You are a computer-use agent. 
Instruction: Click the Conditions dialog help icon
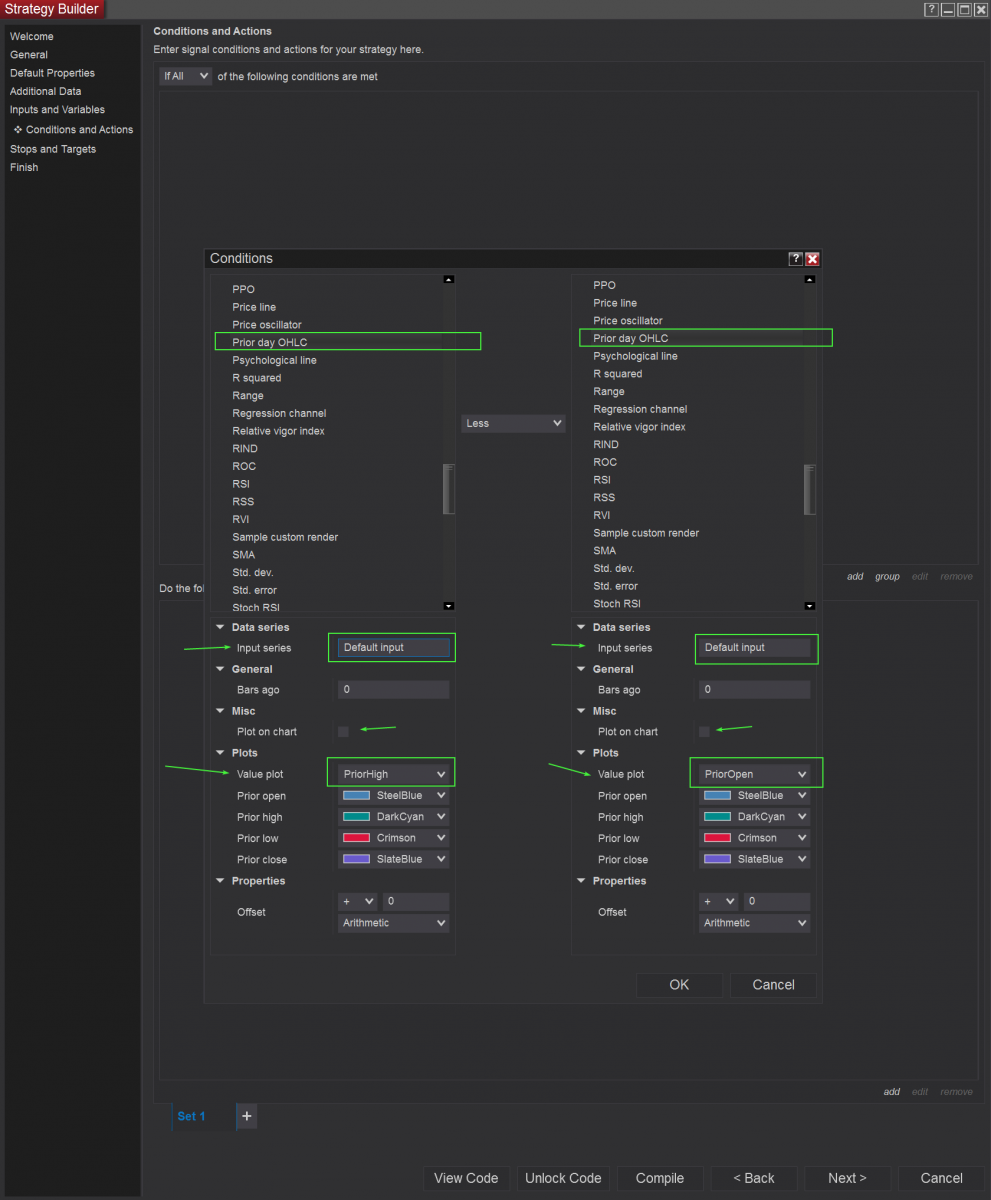(x=795, y=259)
